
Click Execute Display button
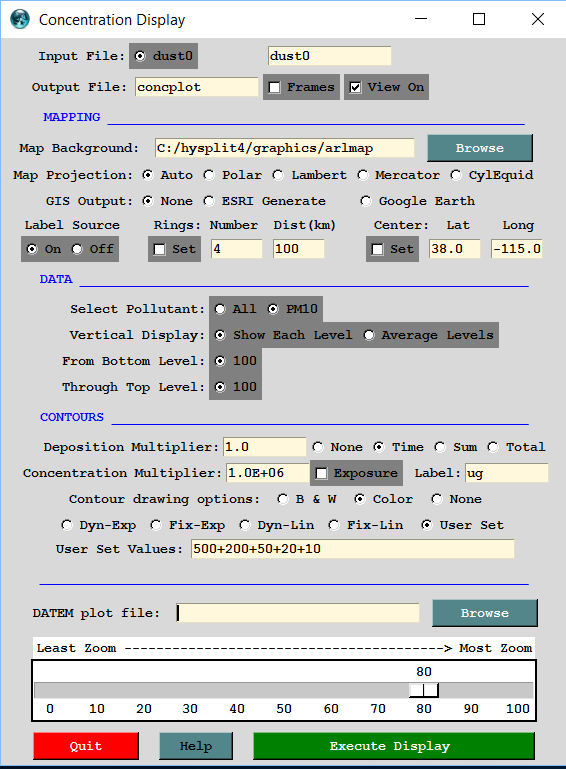(394, 746)
